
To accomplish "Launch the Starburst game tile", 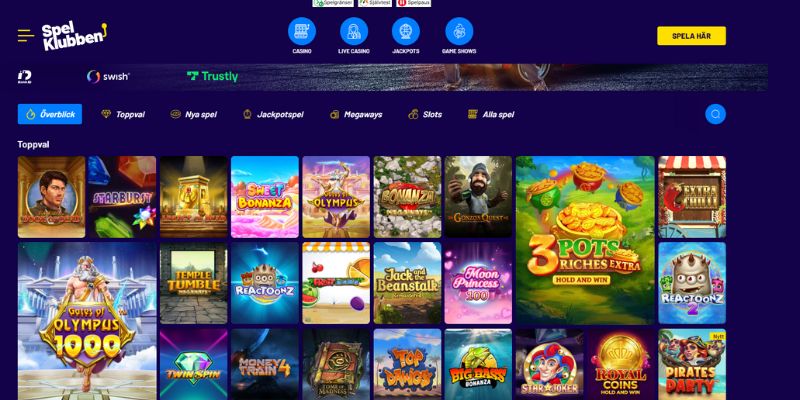I will [122, 197].
